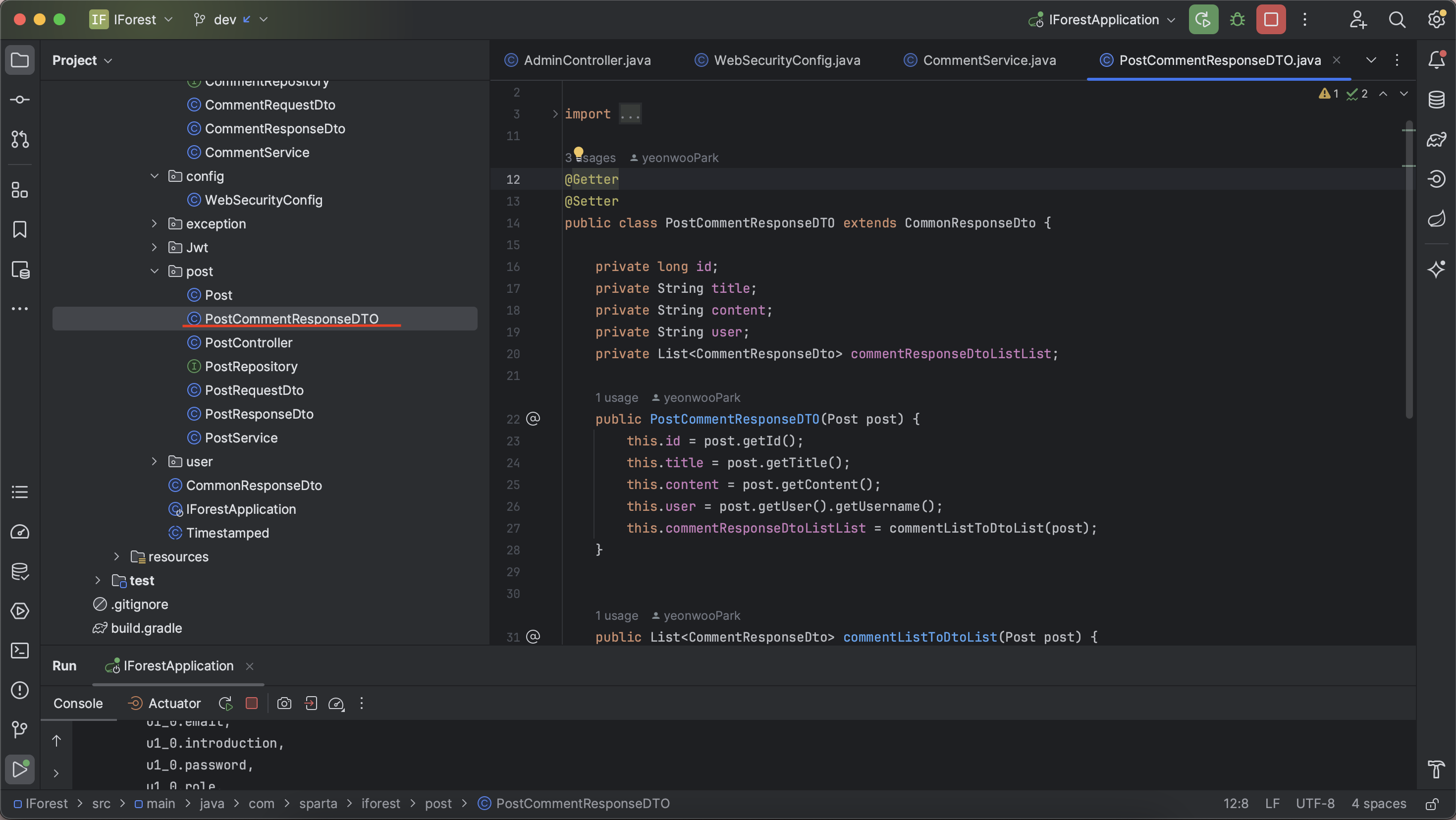Stop the running application with red square

click(x=1271, y=20)
